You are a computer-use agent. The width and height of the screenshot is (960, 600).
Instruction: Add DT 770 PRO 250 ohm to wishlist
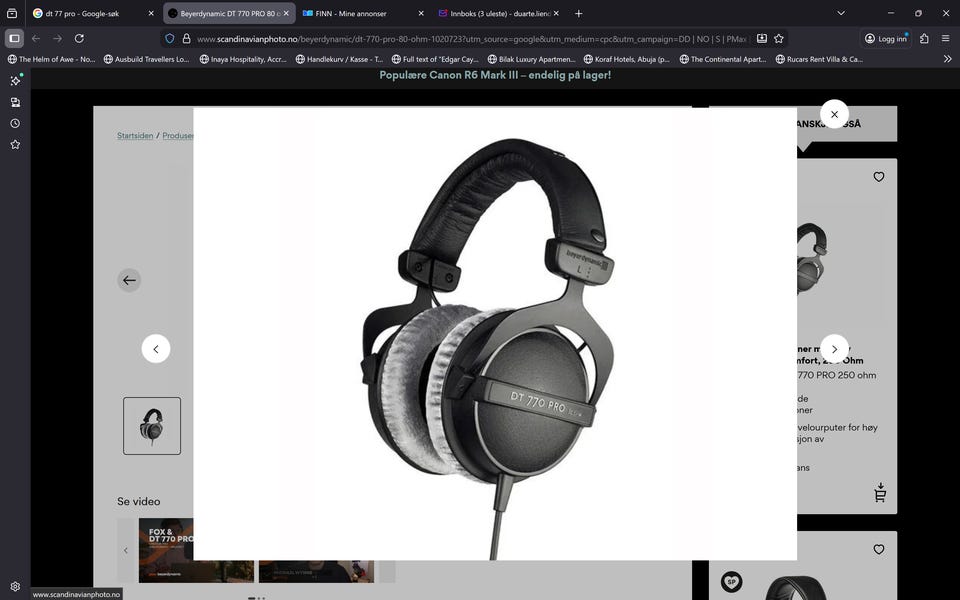point(879,177)
